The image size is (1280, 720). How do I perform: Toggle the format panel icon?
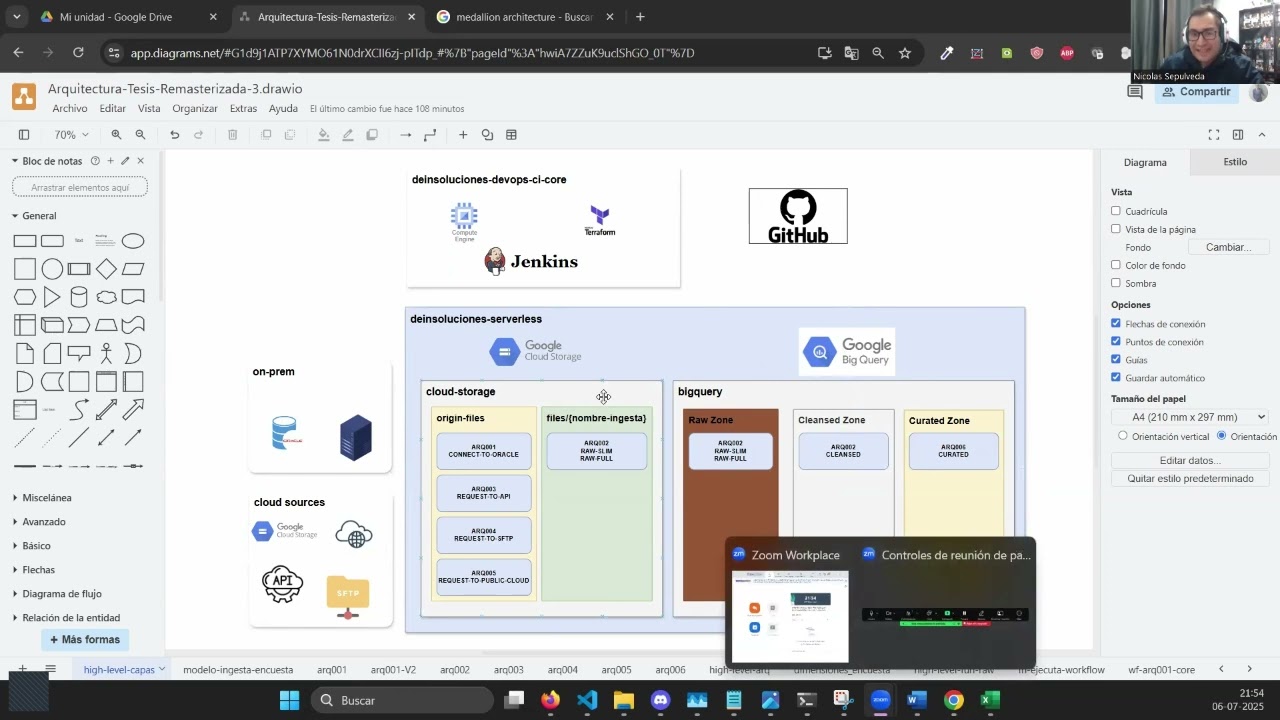click(x=1238, y=135)
